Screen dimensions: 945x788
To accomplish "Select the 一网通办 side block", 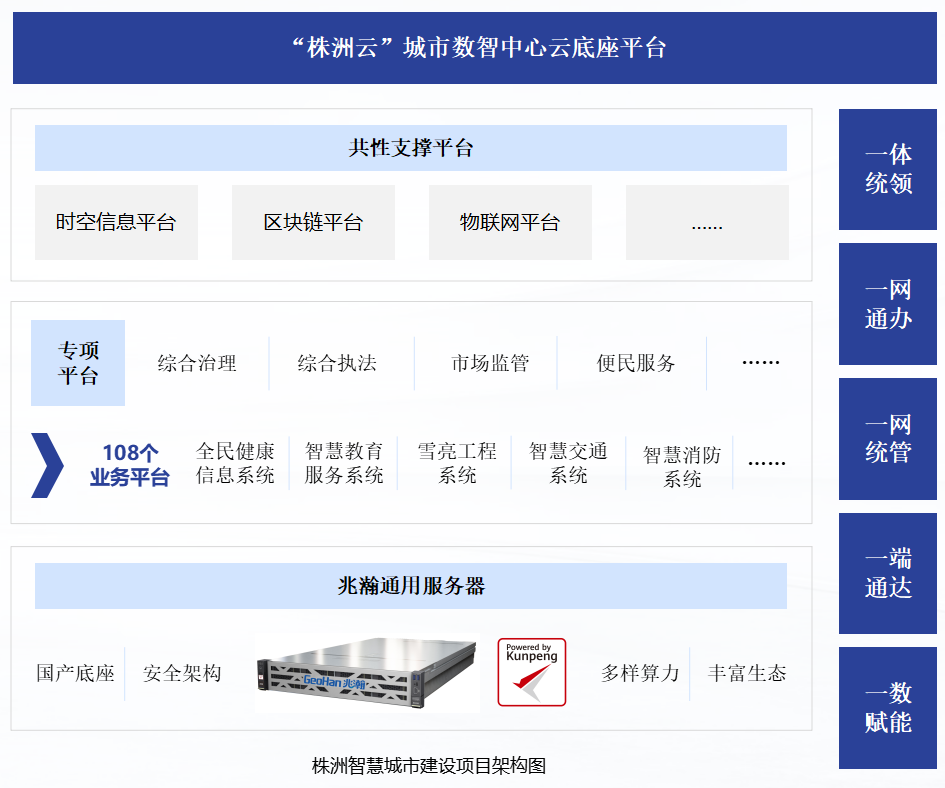I will coord(888,304).
